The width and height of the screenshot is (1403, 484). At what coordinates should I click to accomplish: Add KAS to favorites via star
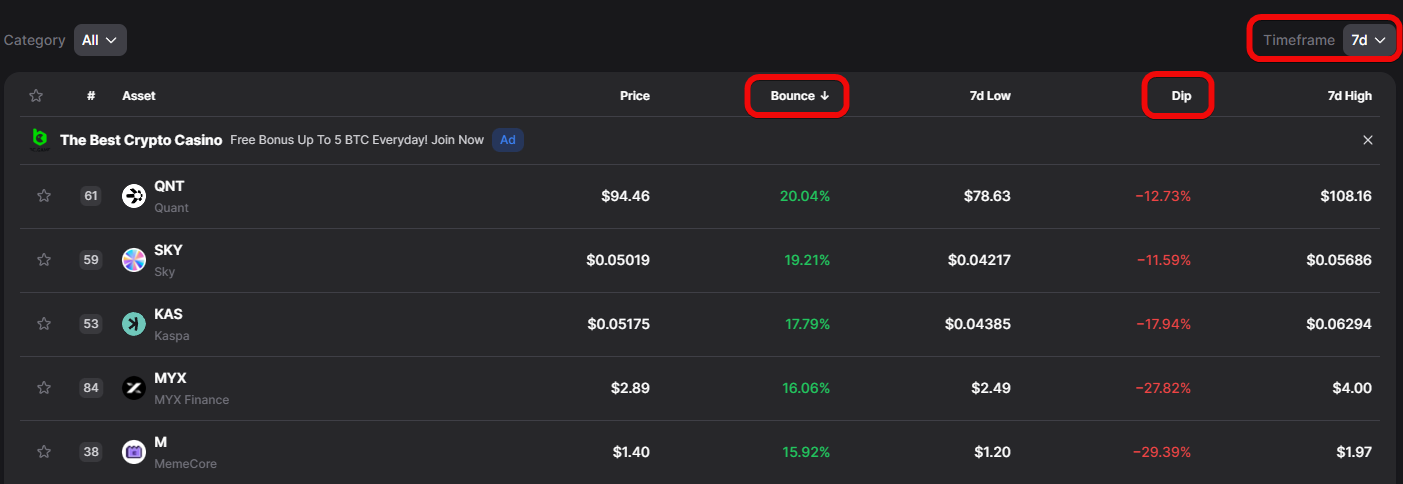tap(44, 324)
